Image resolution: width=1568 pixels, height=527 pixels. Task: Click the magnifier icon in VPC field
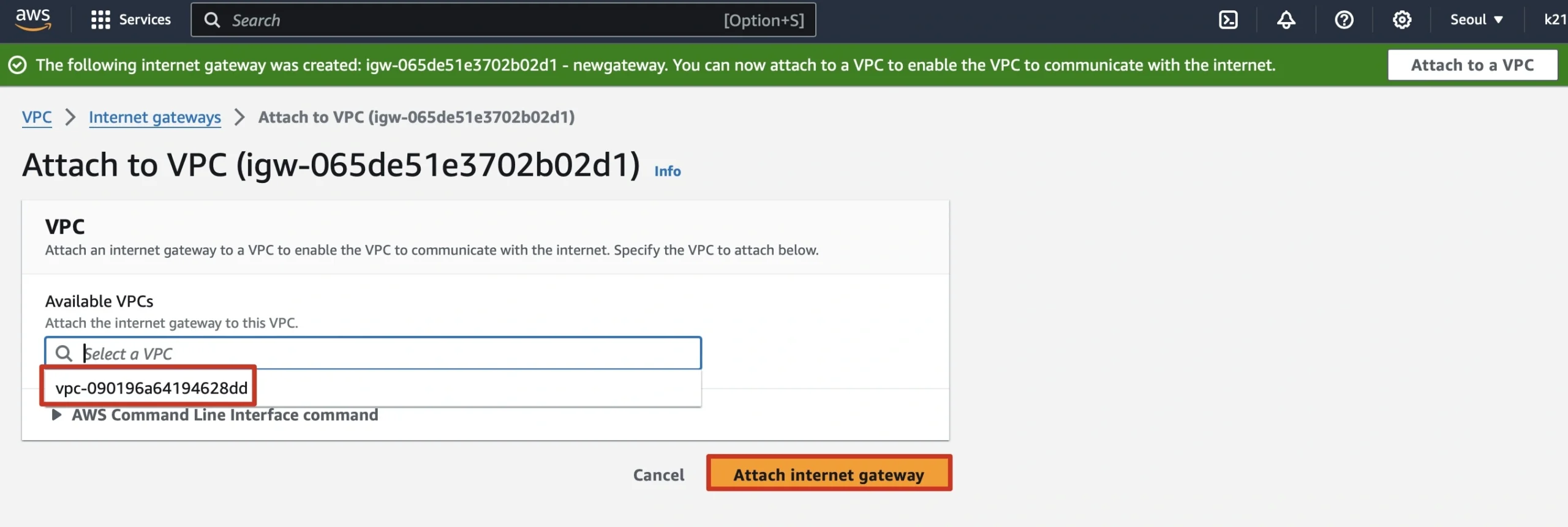click(x=64, y=353)
